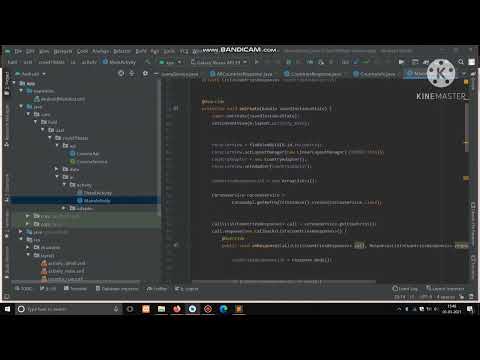The height and width of the screenshot is (360, 480).
Task: Click the onCreate override gutter icon
Action: 175,108
